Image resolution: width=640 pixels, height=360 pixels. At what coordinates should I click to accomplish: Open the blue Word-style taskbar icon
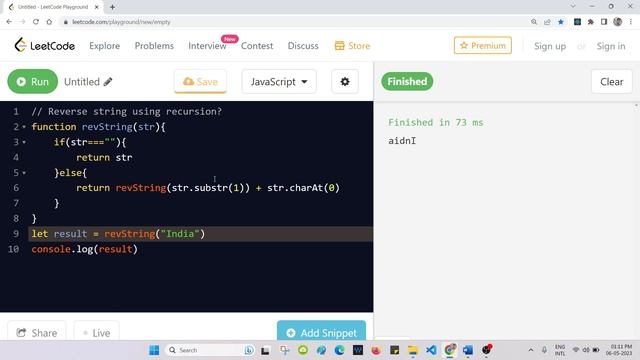click(468, 350)
